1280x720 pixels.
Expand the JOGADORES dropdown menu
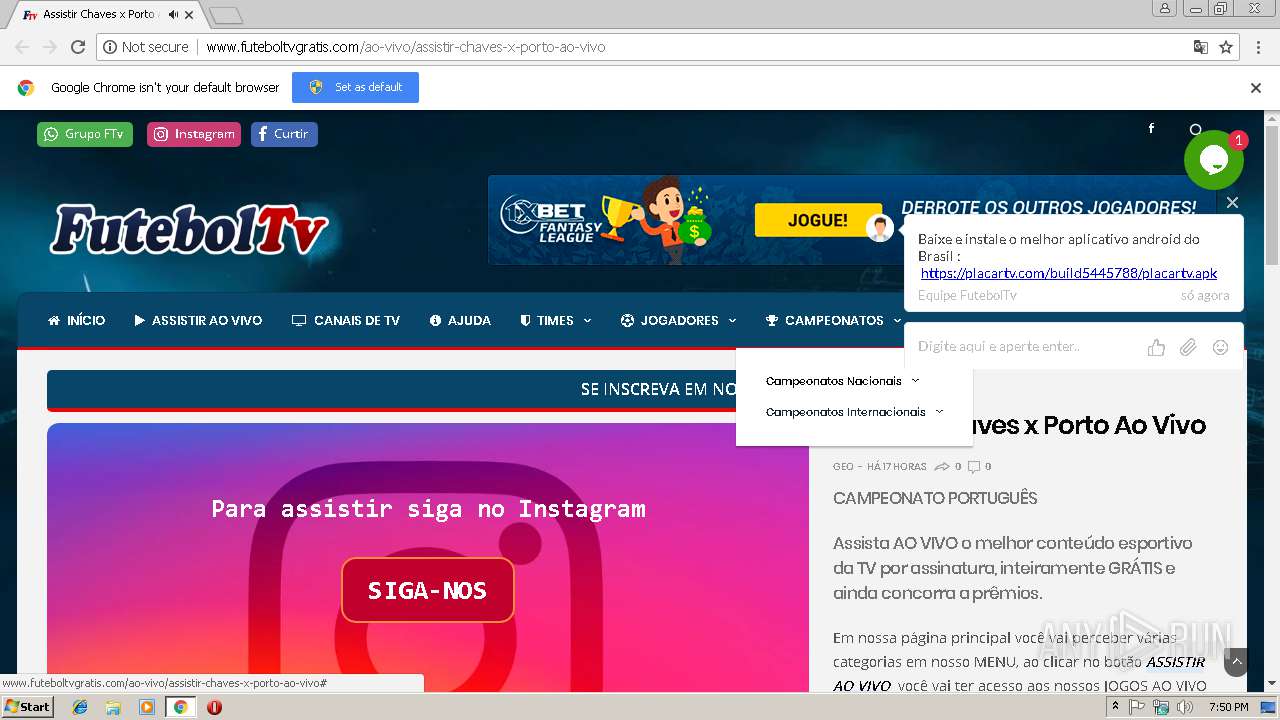pos(679,321)
